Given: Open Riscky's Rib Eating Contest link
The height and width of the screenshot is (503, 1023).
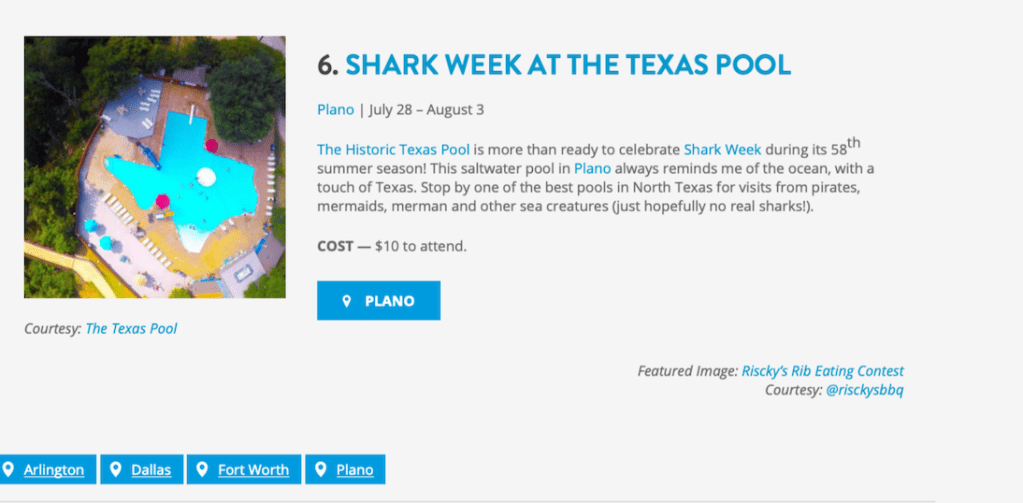Looking at the screenshot, I should pos(822,371).
